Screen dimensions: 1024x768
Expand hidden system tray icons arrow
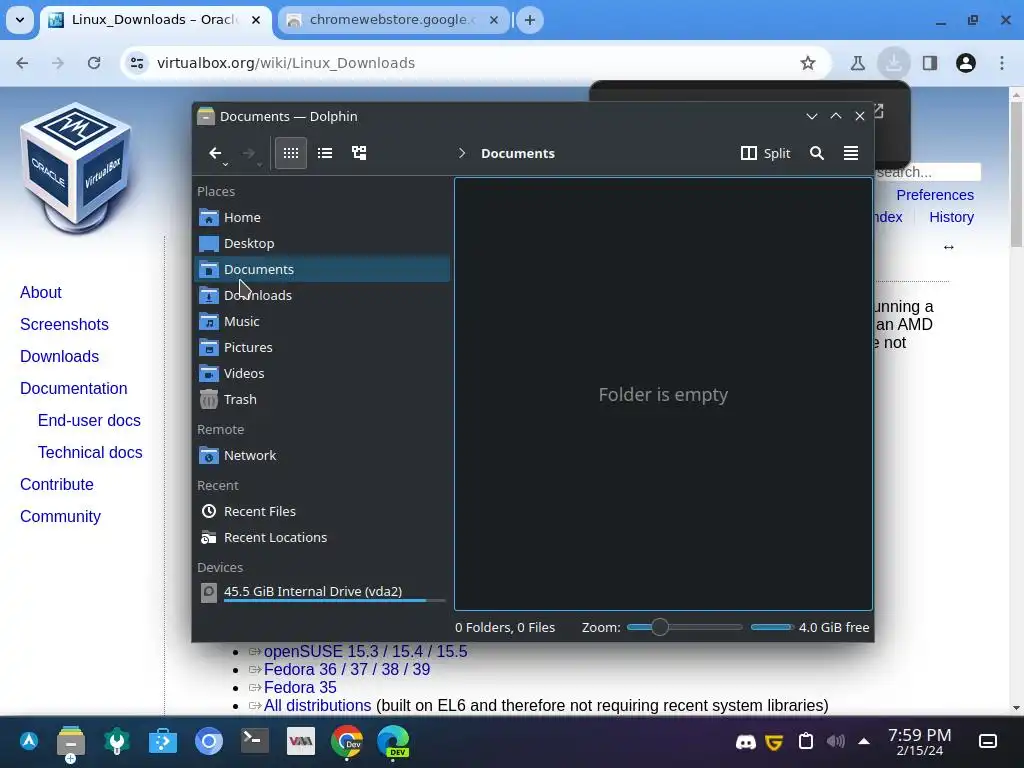[864, 741]
